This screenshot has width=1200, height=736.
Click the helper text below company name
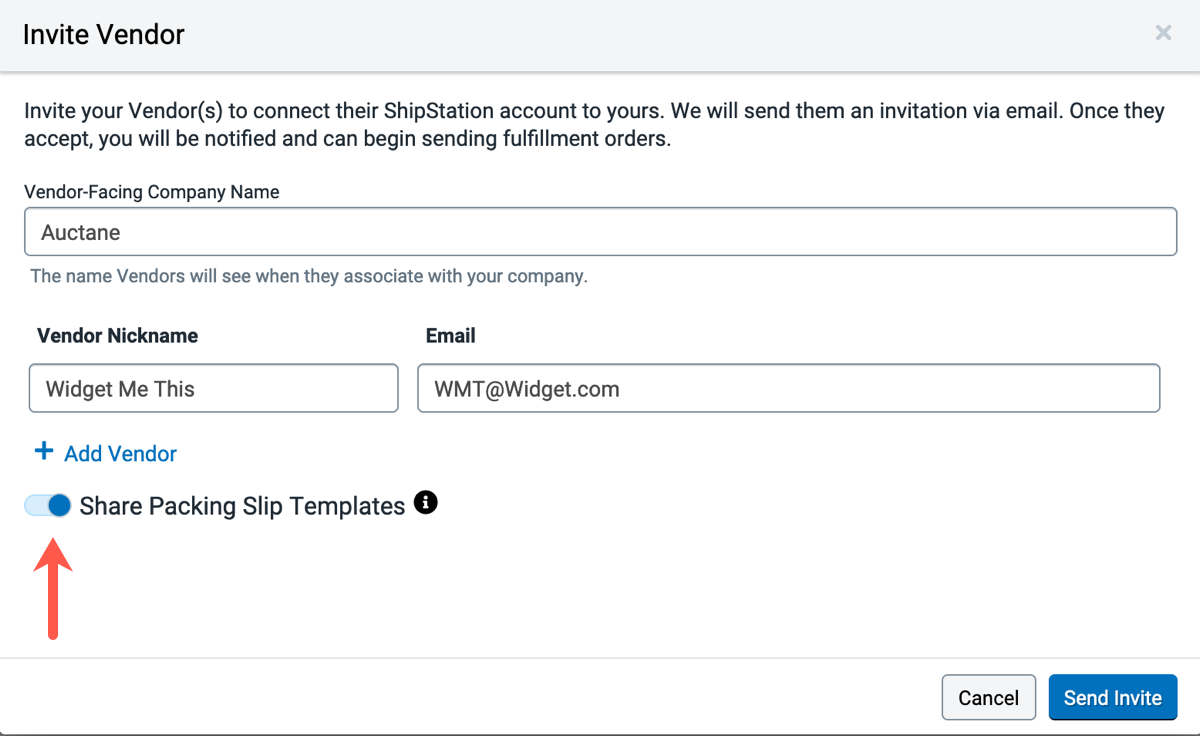coord(308,276)
